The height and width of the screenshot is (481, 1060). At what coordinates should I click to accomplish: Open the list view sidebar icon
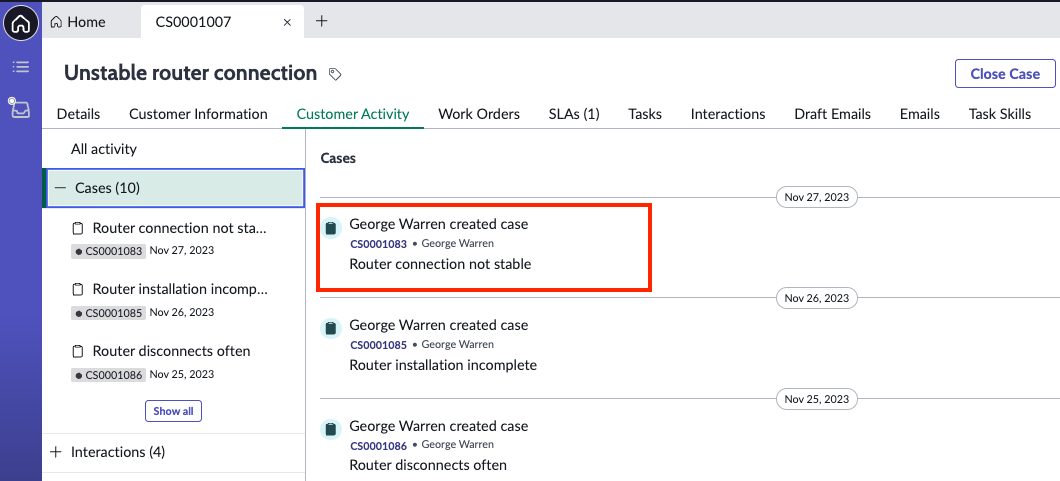pos(21,67)
